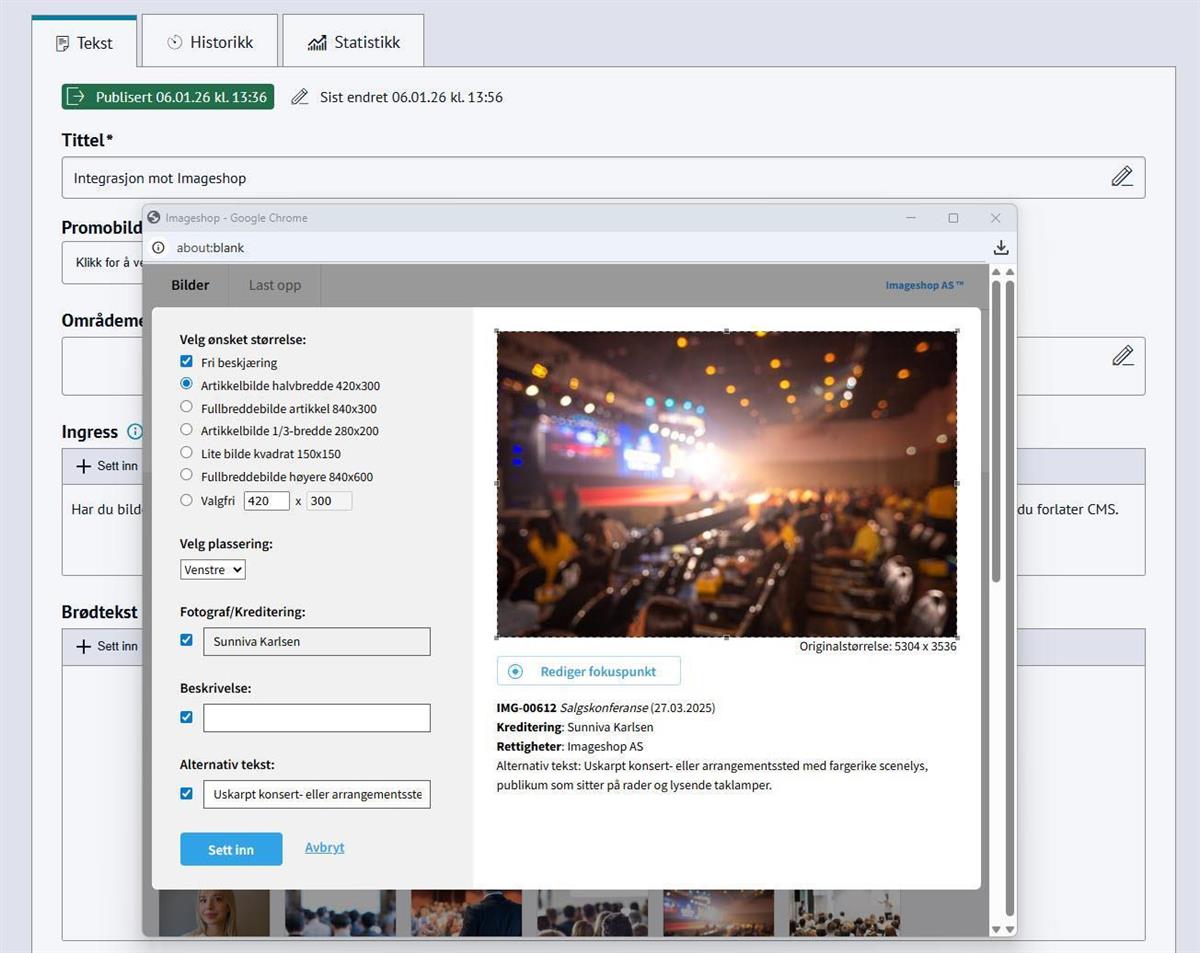Switch to the Last opp tab

pyautogui.click(x=274, y=285)
